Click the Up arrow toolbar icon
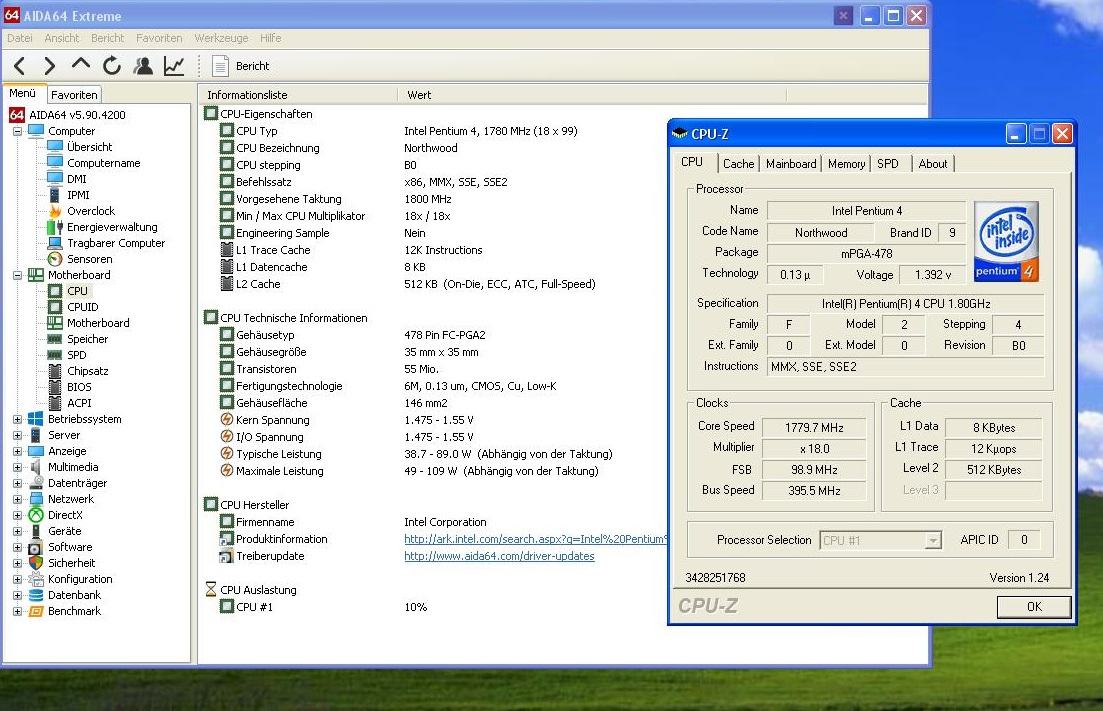Viewport: 1103px width, 711px height. click(x=81, y=65)
